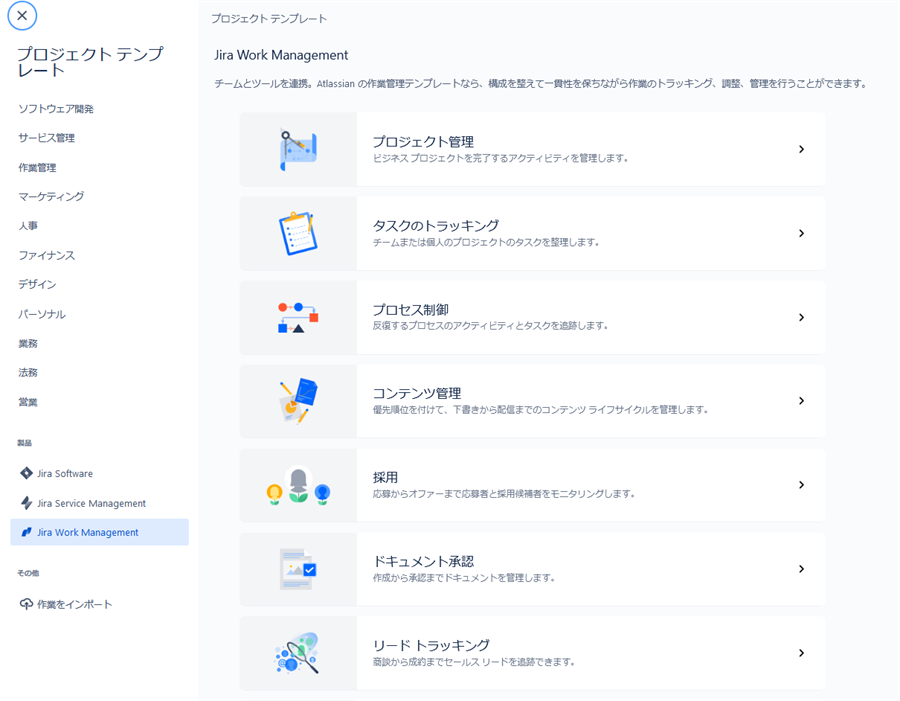Click the プロセス制御 flowchart icon
This screenshot has height=701, width=900.
tap(298, 317)
